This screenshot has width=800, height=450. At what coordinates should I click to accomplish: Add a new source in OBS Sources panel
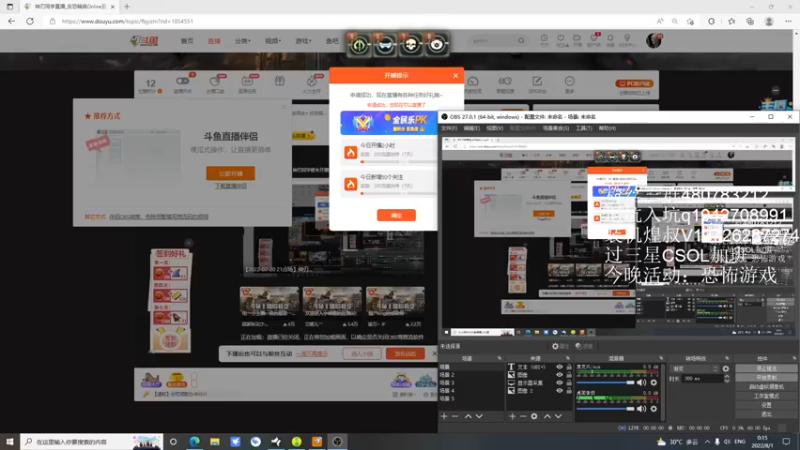point(512,416)
